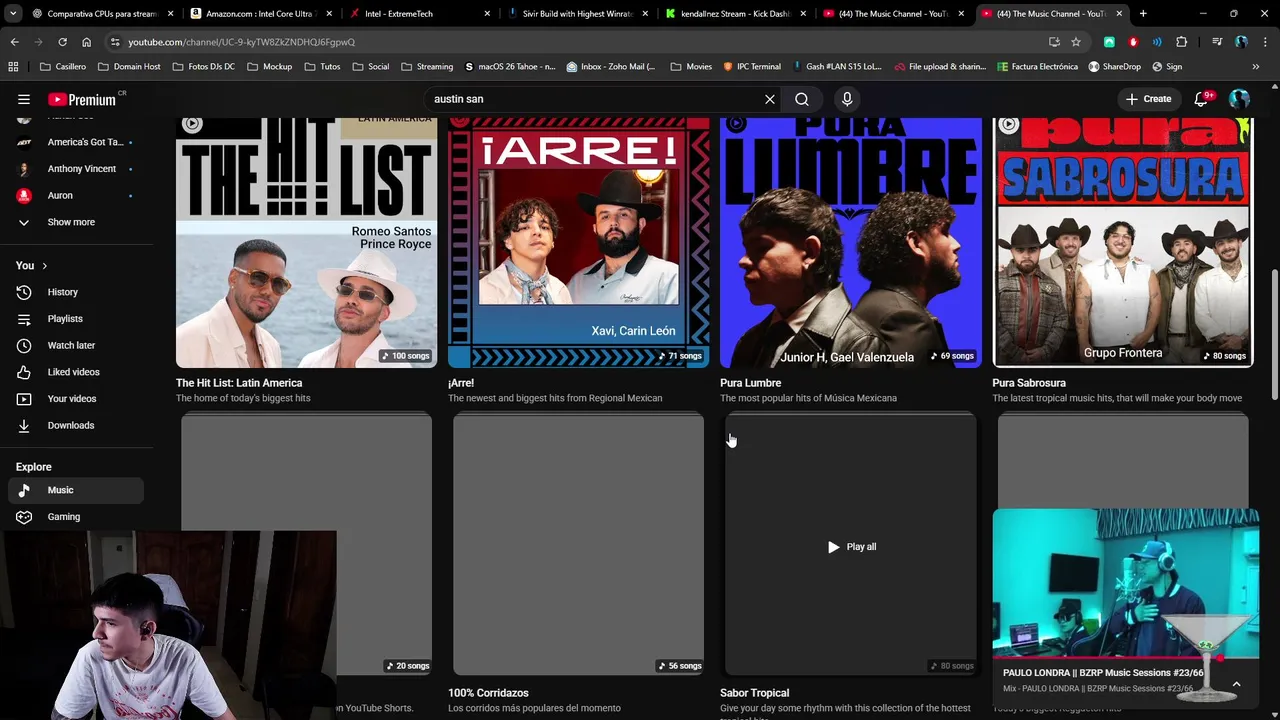This screenshot has width=1280, height=720.
Task: Click the install app icon in address bar
Action: point(1054,42)
